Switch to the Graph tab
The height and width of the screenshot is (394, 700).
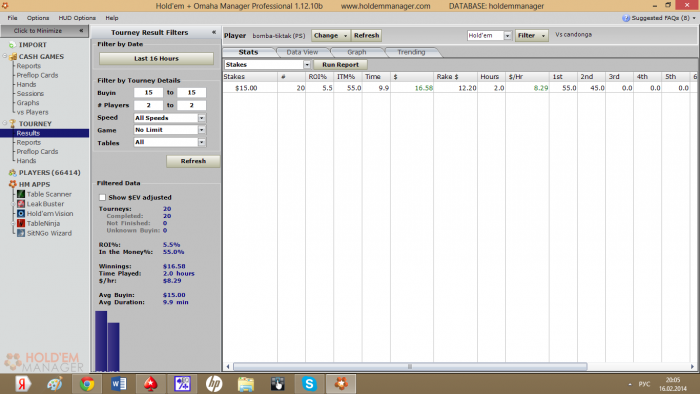click(x=357, y=52)
